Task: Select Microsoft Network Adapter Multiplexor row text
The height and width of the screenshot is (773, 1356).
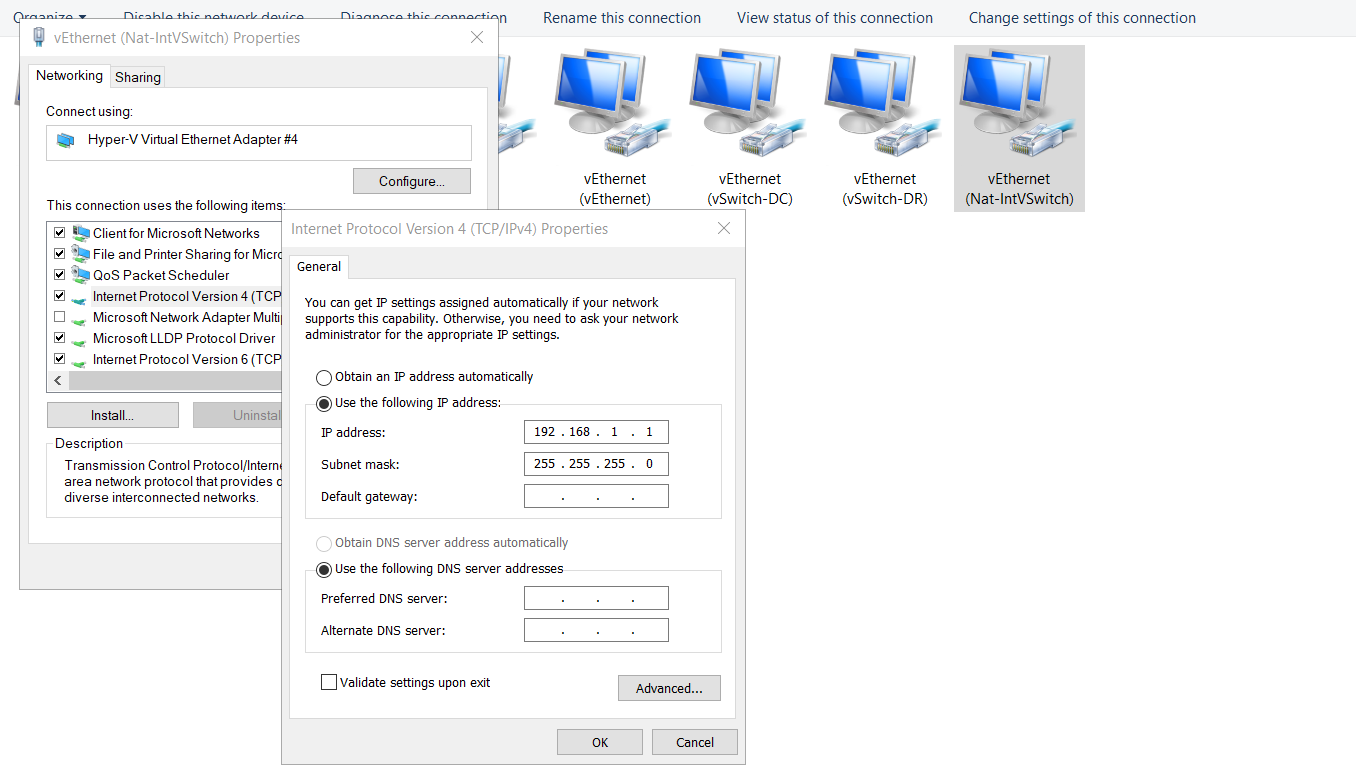Action: click(187, 317)
